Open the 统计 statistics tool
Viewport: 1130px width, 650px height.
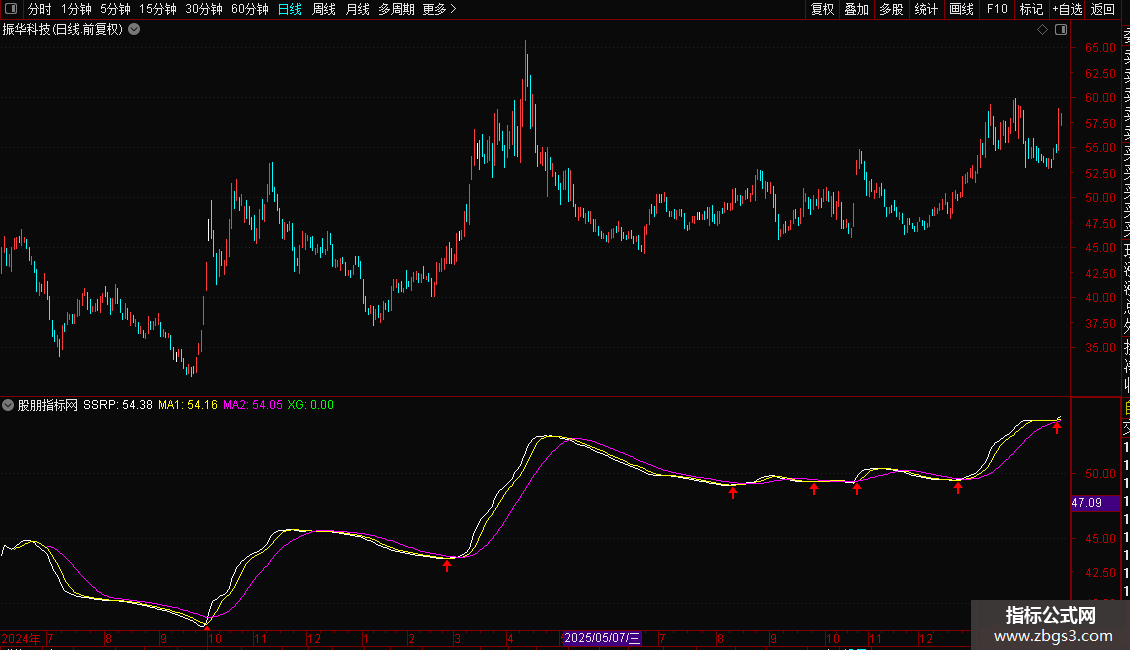coord(926,9)
